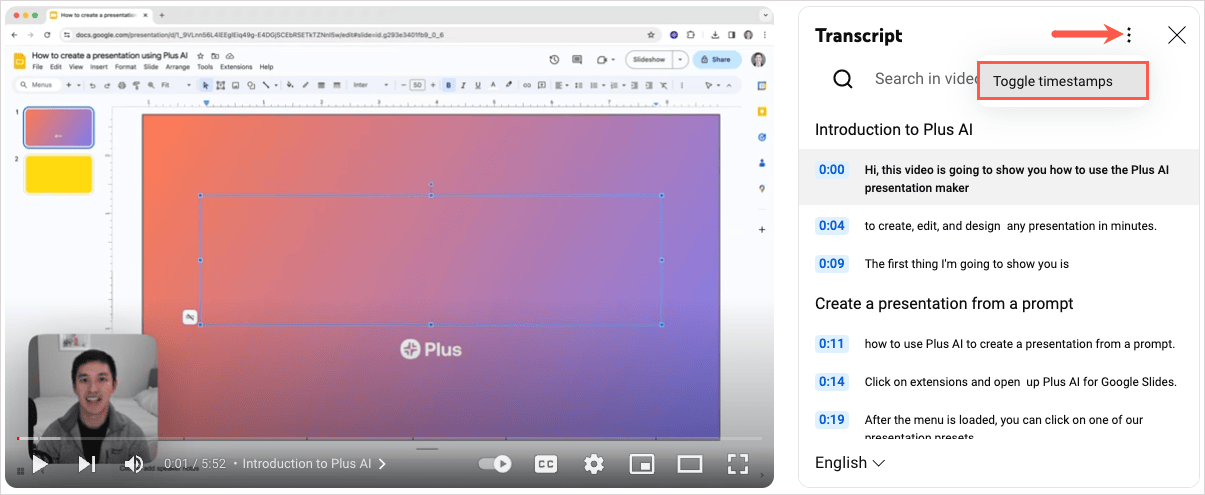Select line "The first thing I'm going to show you is"
This screenshot has width=1205, height=495.
(x=967, y=264)
